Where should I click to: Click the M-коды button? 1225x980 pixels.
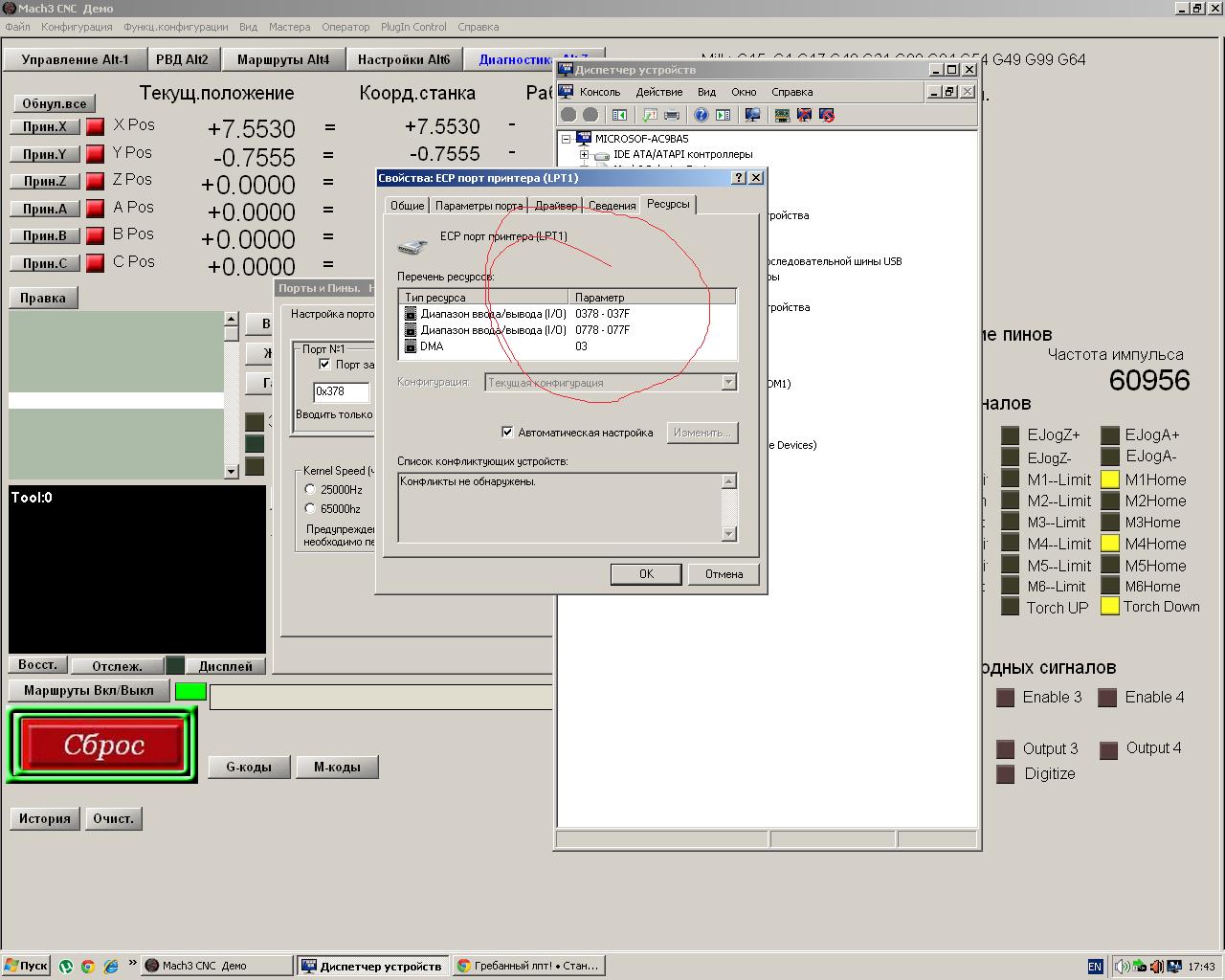pyautogui.click(x=337, y=767)
